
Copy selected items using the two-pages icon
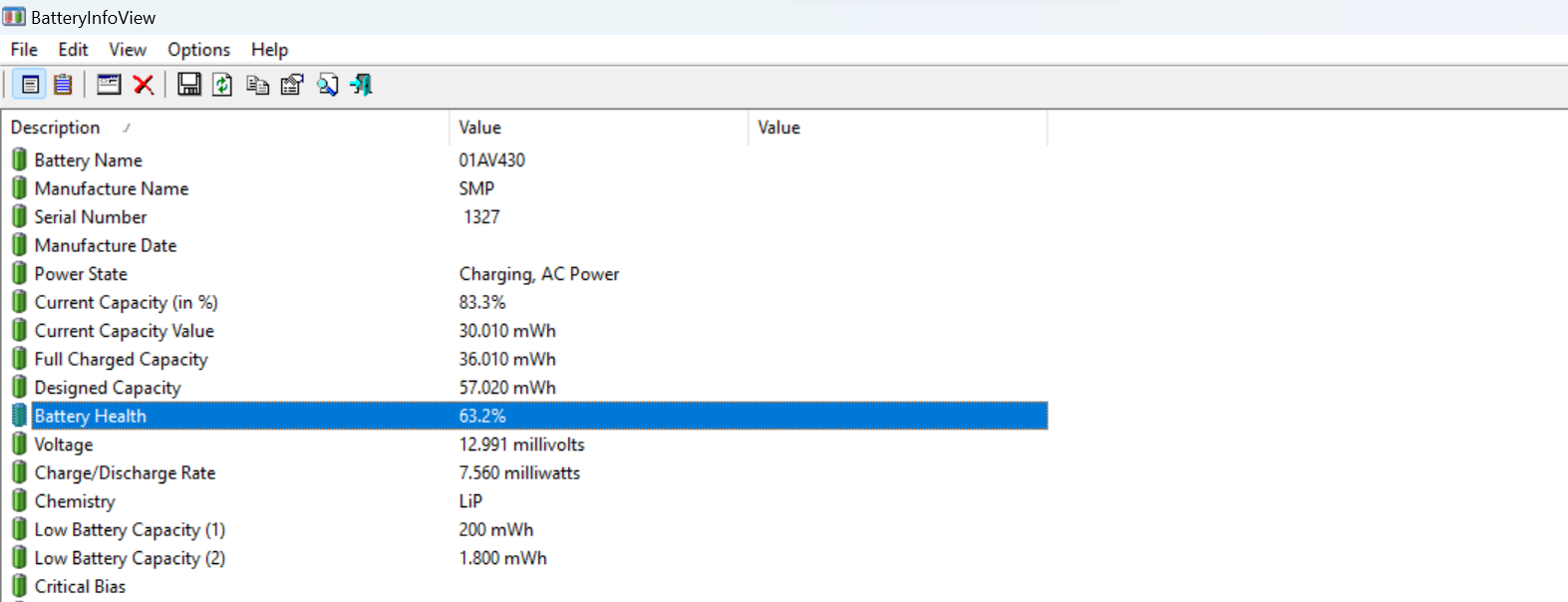[257, 85]
